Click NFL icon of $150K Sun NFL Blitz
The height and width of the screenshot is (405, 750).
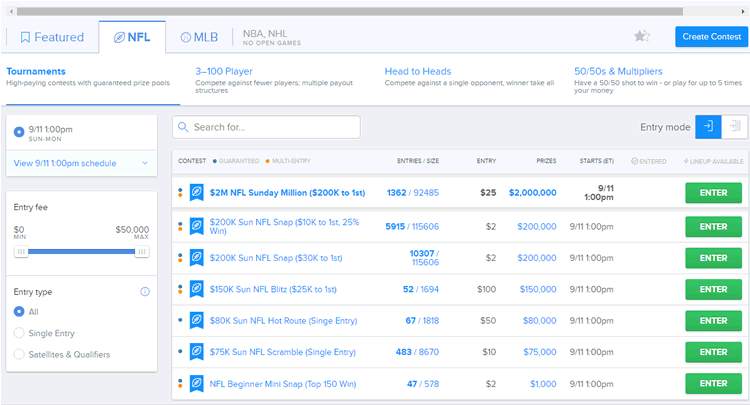pos(196,289)
